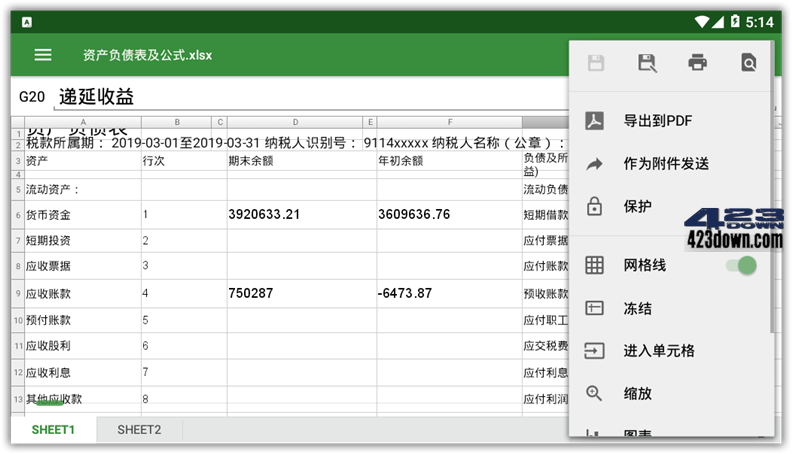Image resolution: width=792 pixels, height=454 pixels.
Task: Select 导出到PDF menu entry
Action: (x=658, y=121)
